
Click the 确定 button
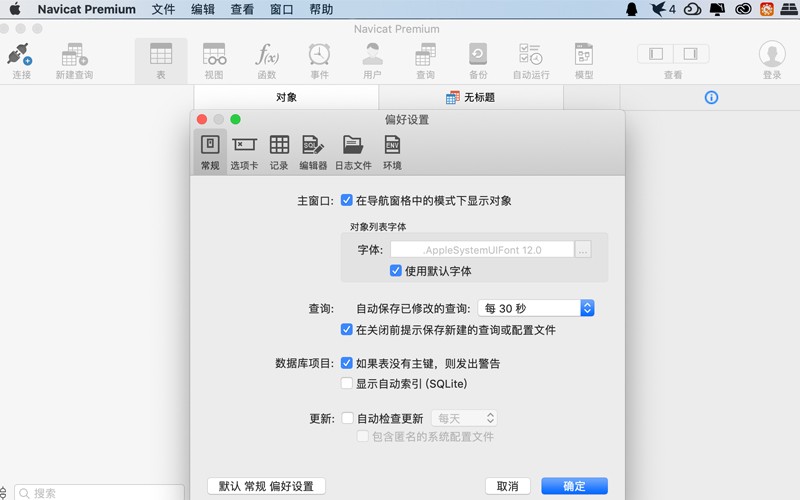[574, 486]
